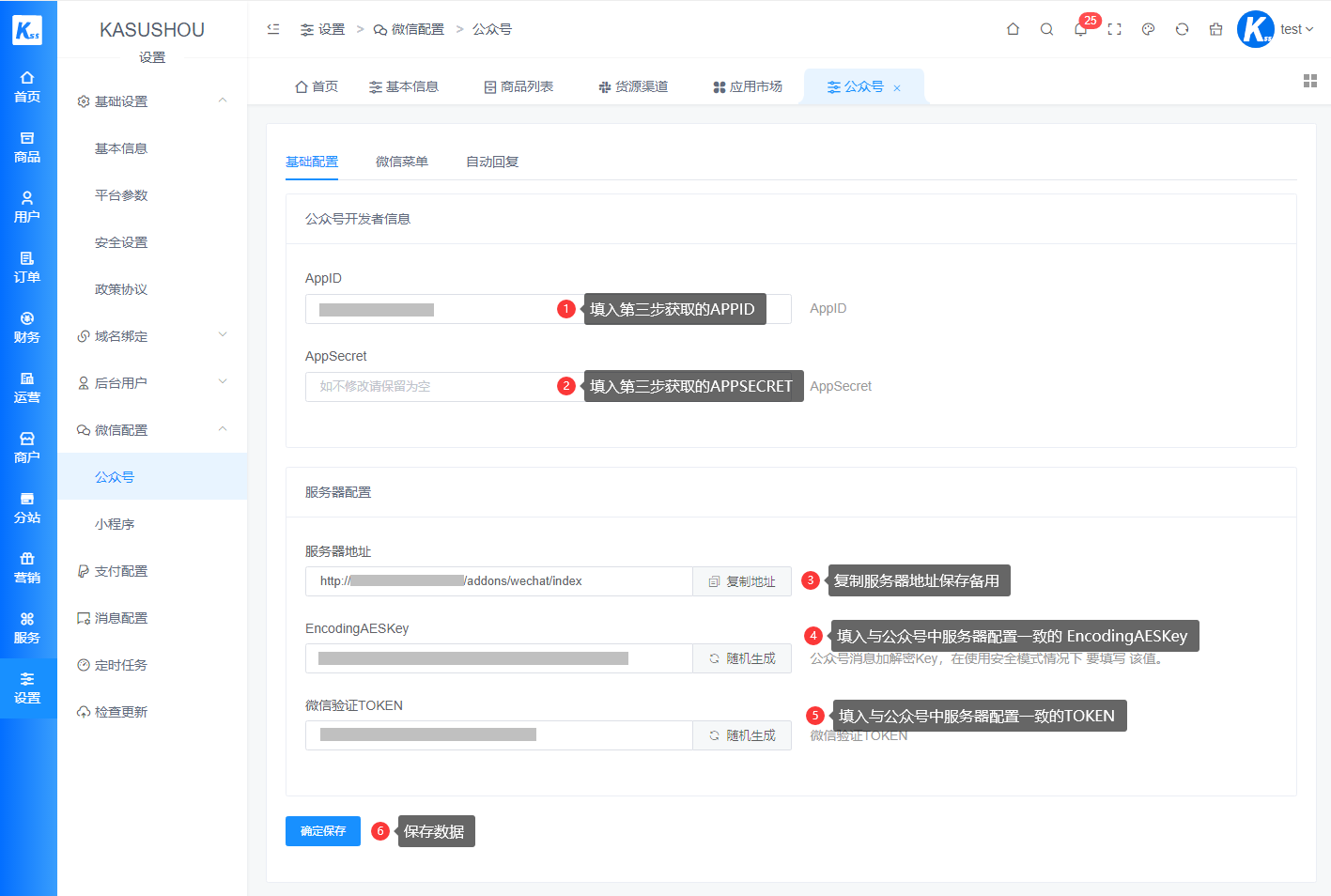Click the KSS logo in the sidebar
Image resolution: width=1331 pixels, height=896 pixels.
tap(27, 29)
